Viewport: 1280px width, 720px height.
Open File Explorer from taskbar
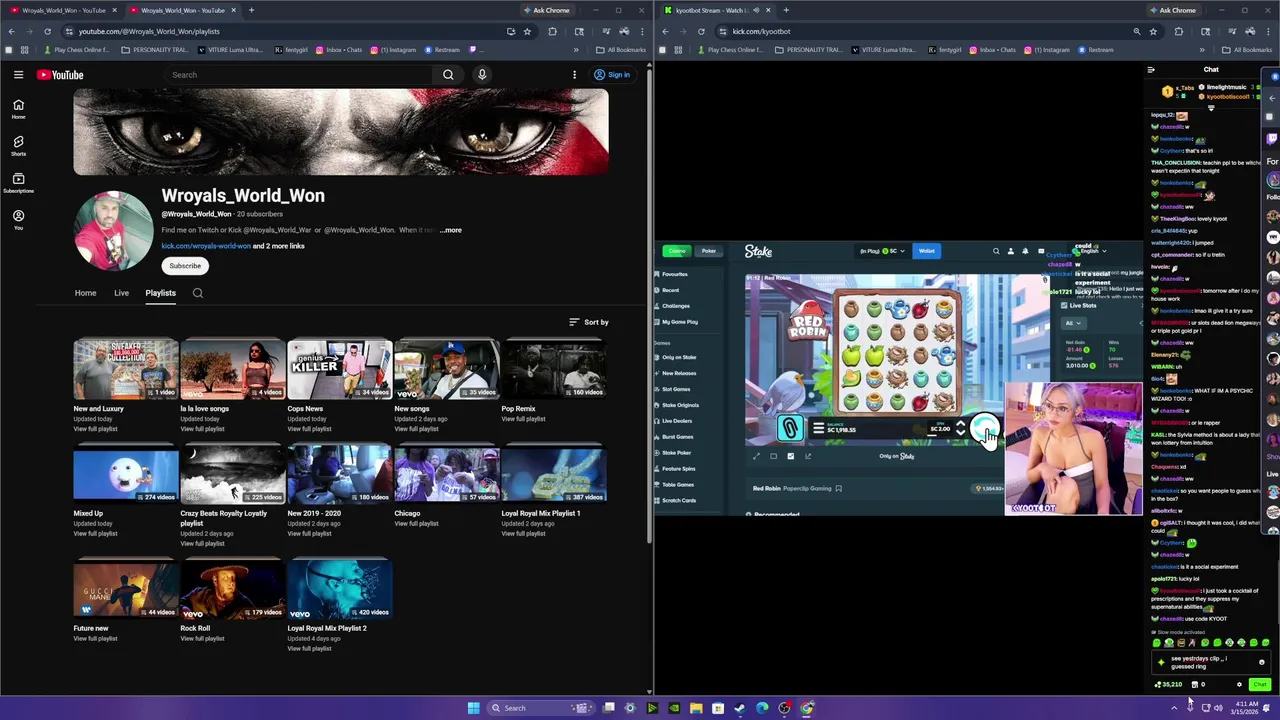696,708
